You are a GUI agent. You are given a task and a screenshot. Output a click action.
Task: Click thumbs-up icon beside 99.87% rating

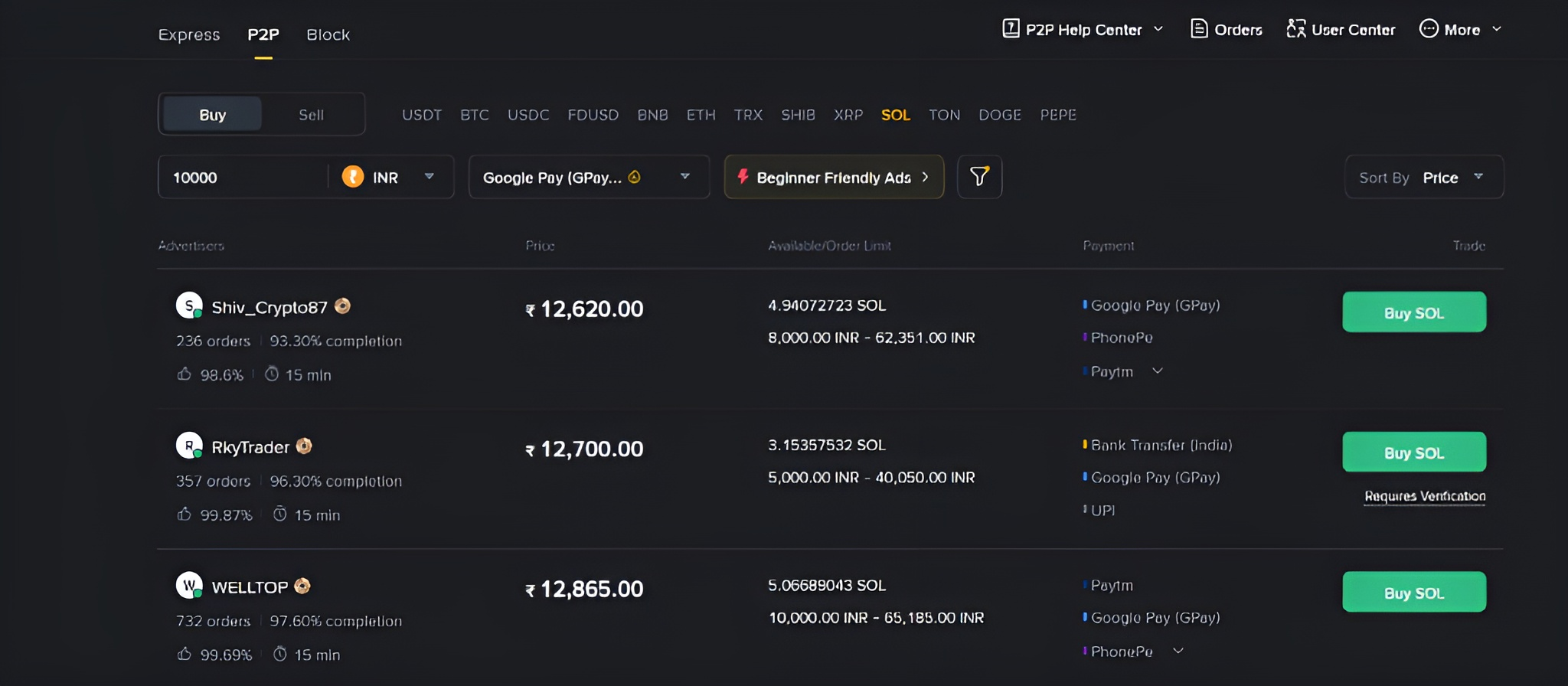click(184, 514)
